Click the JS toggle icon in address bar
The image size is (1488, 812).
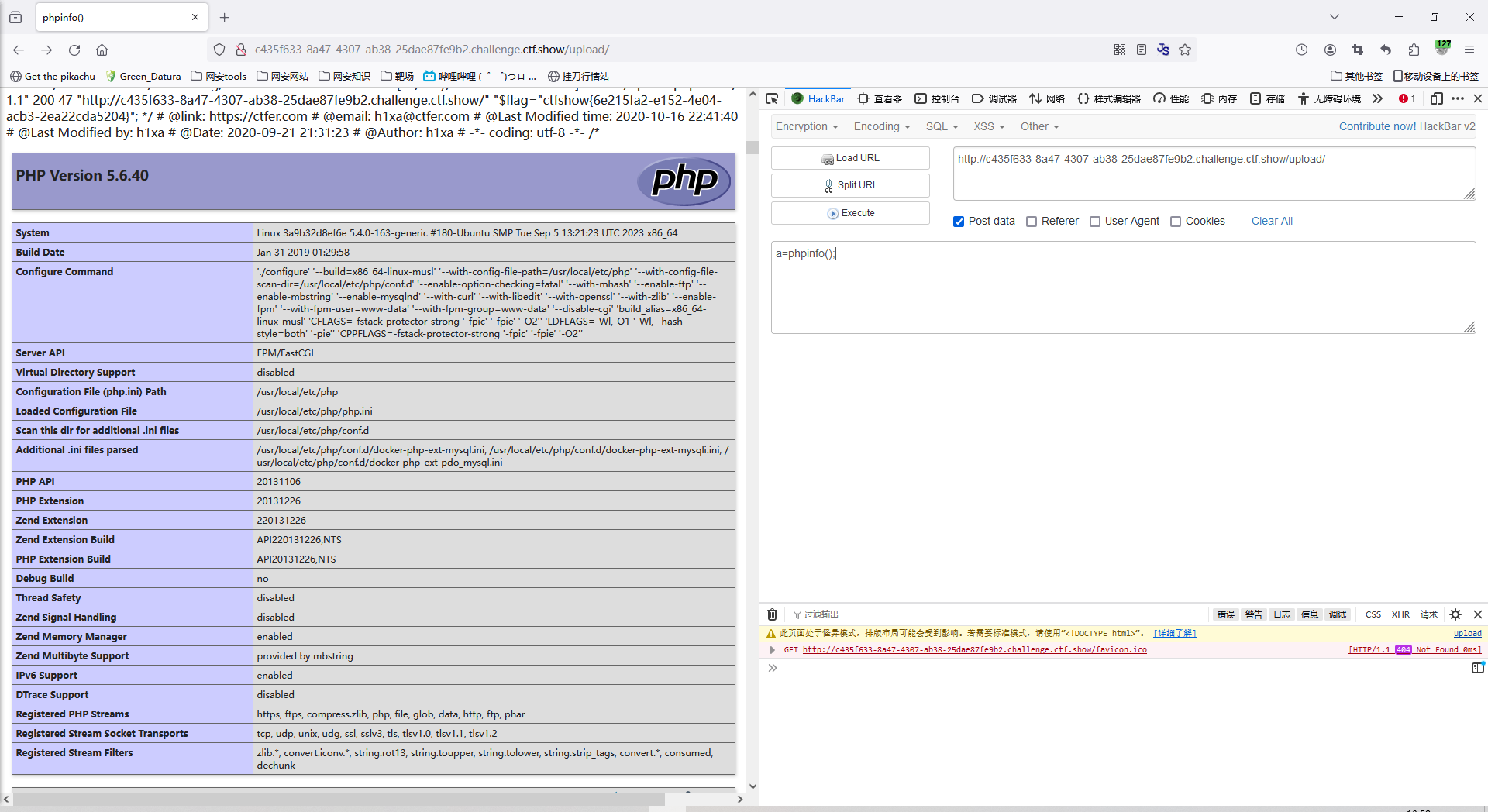click(x=1163, y=50)
